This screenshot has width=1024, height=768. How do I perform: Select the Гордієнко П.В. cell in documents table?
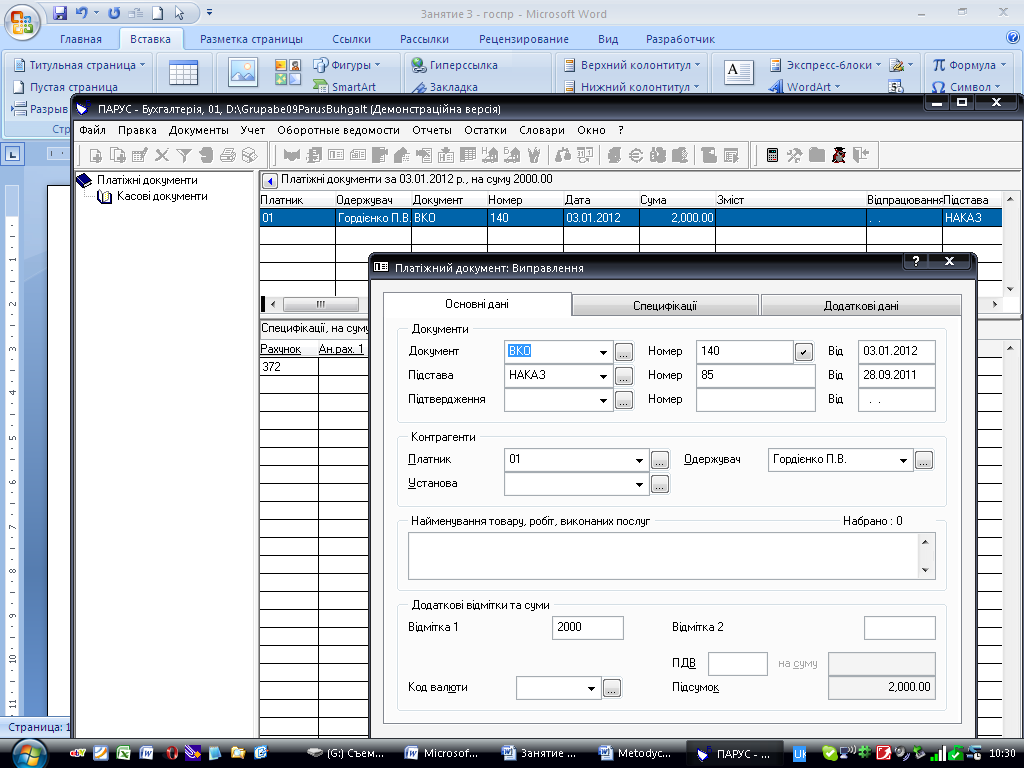374,217
